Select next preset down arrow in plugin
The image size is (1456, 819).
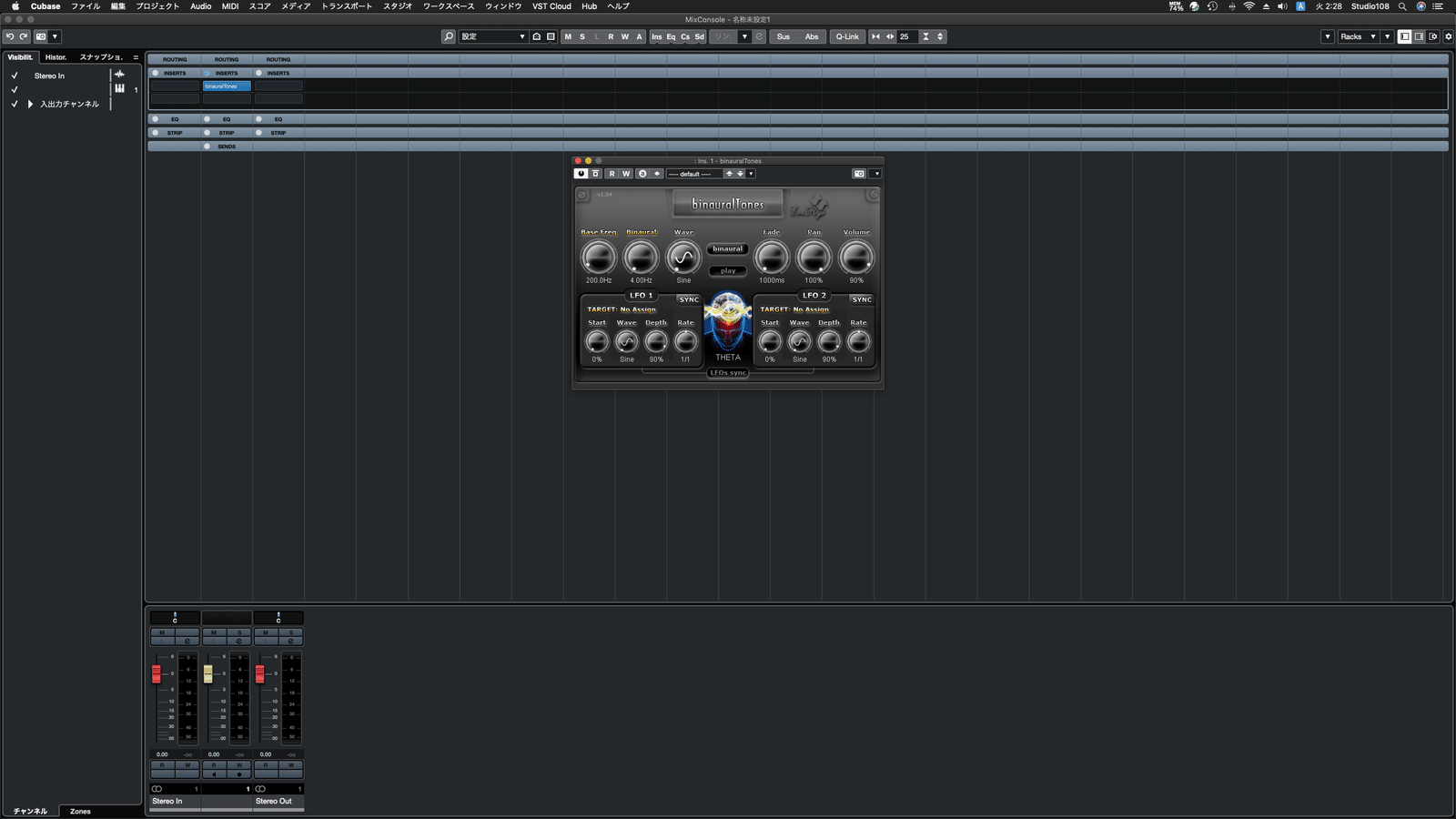click(740, 174)
